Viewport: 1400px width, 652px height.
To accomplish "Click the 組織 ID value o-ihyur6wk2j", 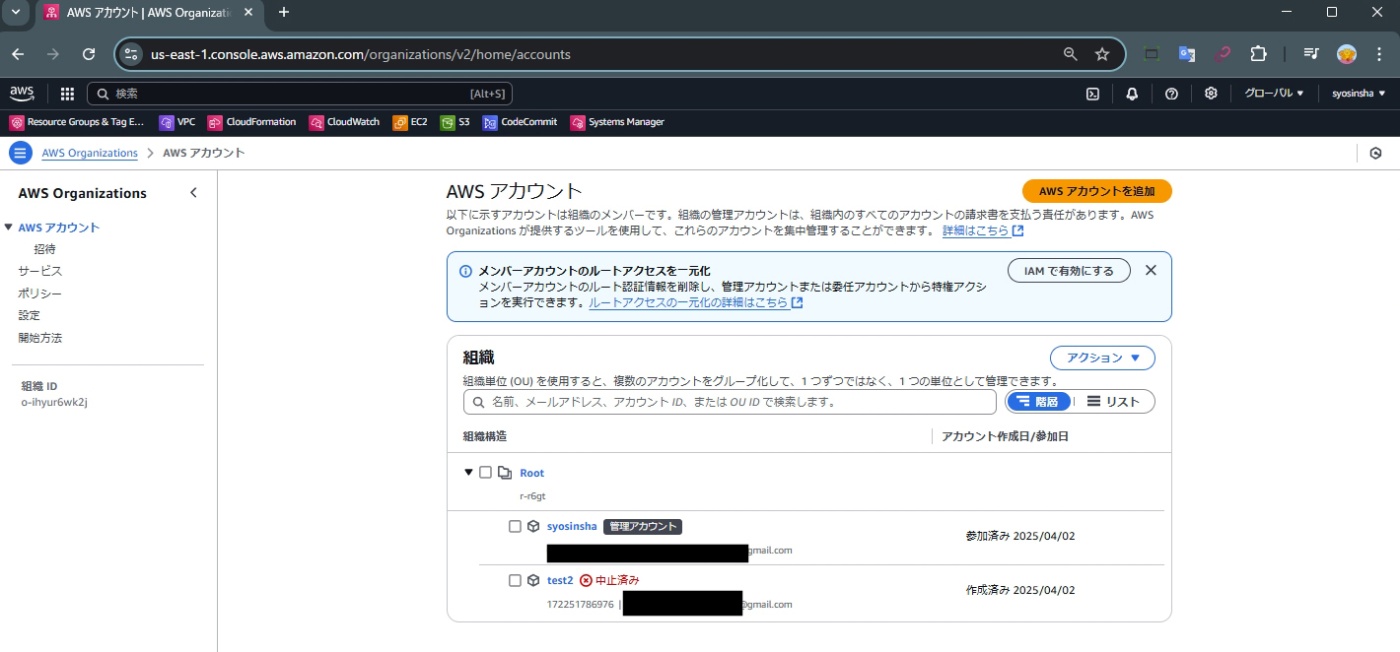I will [54, 402].
